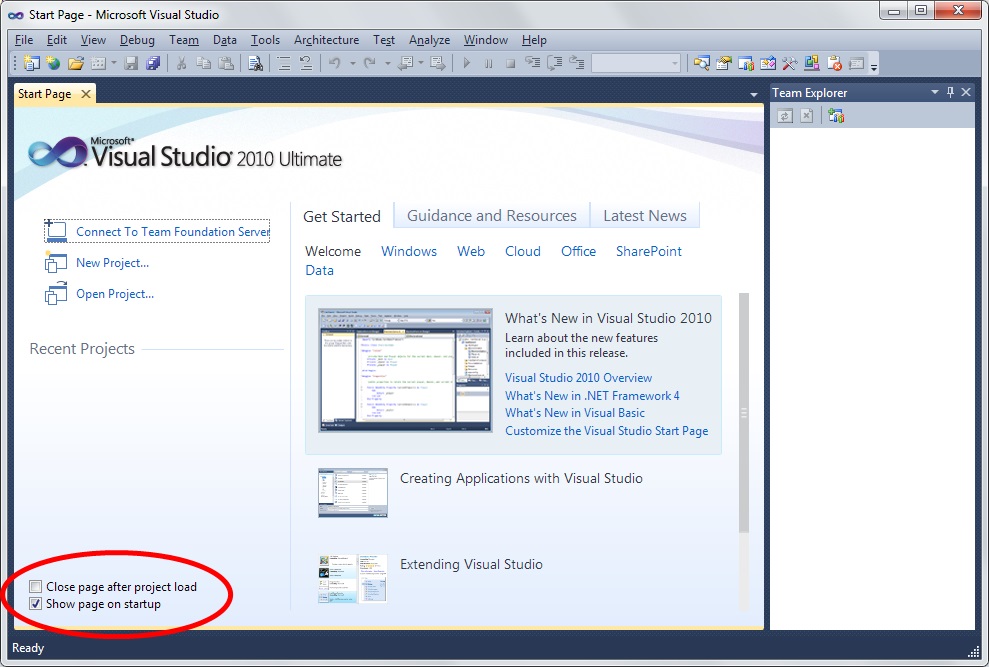Click the Open File folder icon
This screenshot has height=667, width=989.
(x=76, y=63)
